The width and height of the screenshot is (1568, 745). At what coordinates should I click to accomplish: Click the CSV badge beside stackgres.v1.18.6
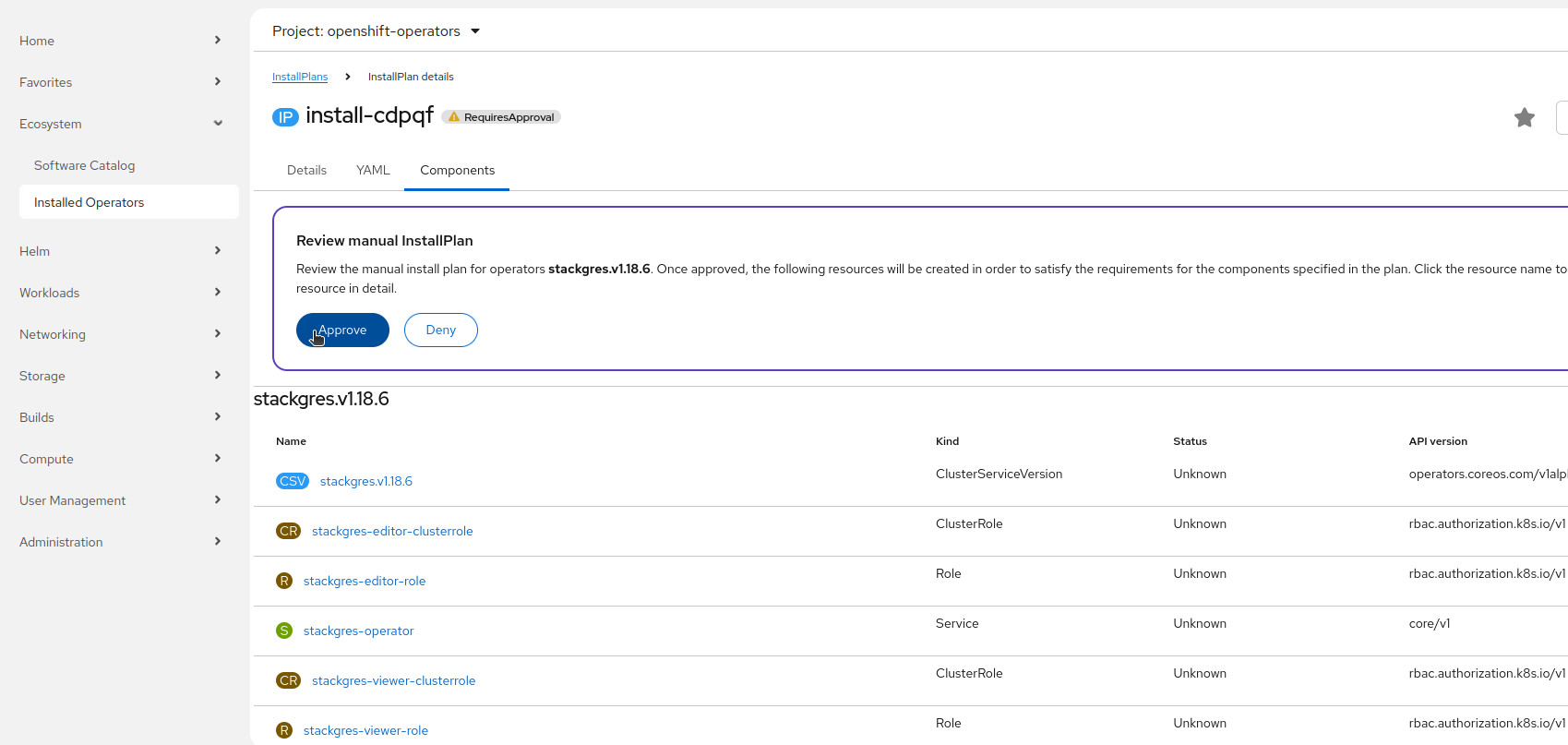(293, 481)
